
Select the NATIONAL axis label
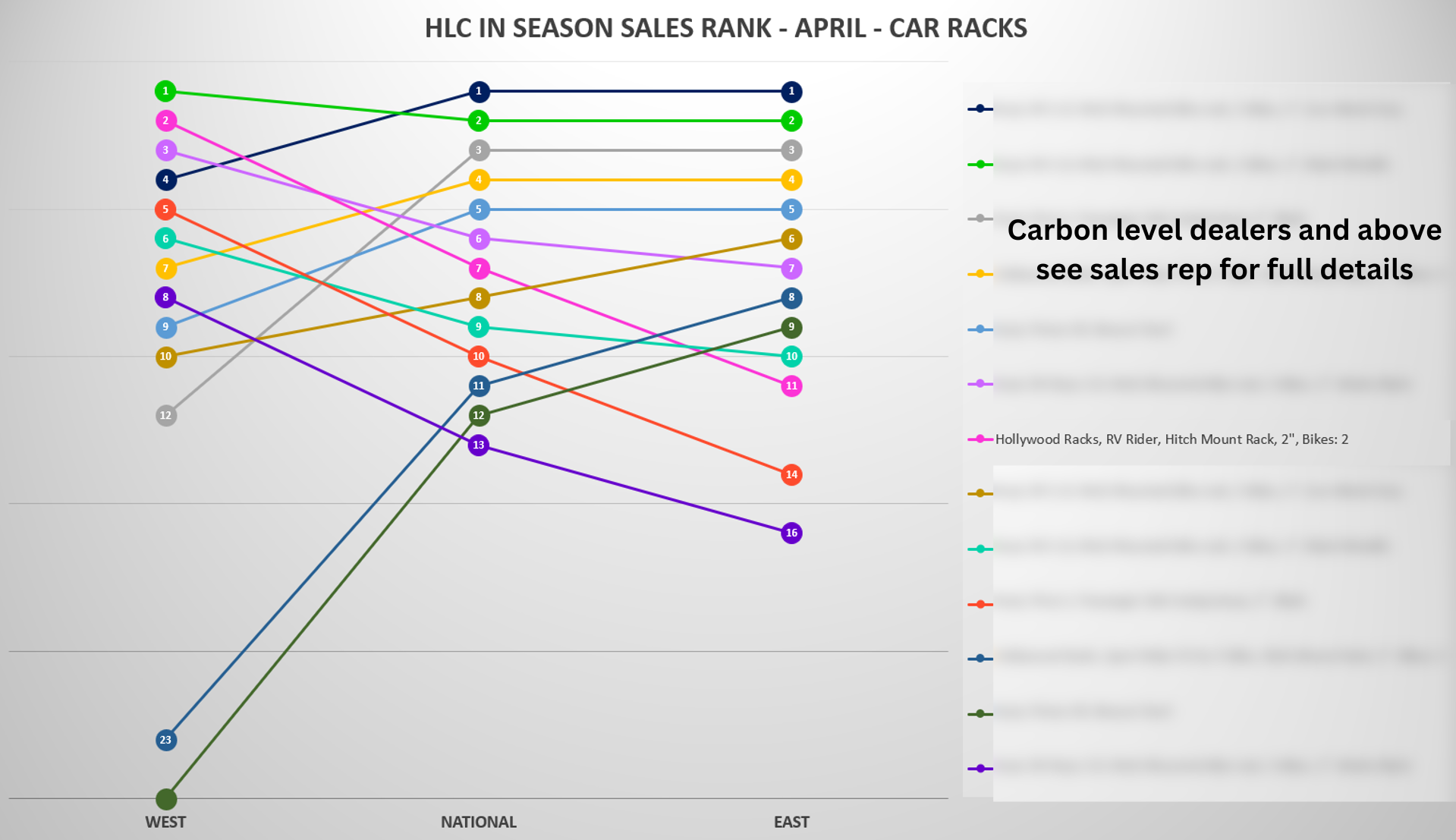(479, 822)
